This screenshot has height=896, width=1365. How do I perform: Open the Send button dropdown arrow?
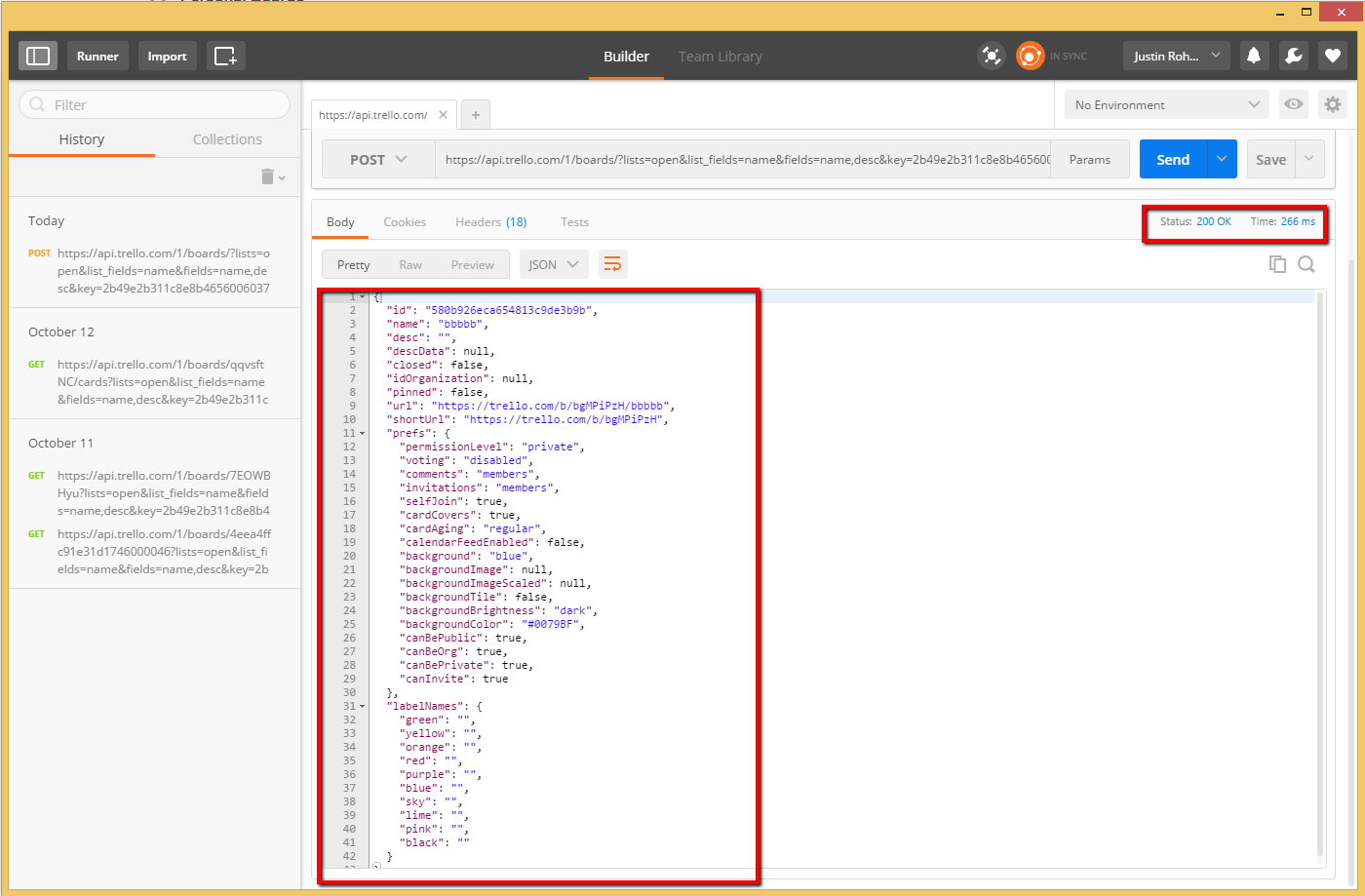(1222, 159)
